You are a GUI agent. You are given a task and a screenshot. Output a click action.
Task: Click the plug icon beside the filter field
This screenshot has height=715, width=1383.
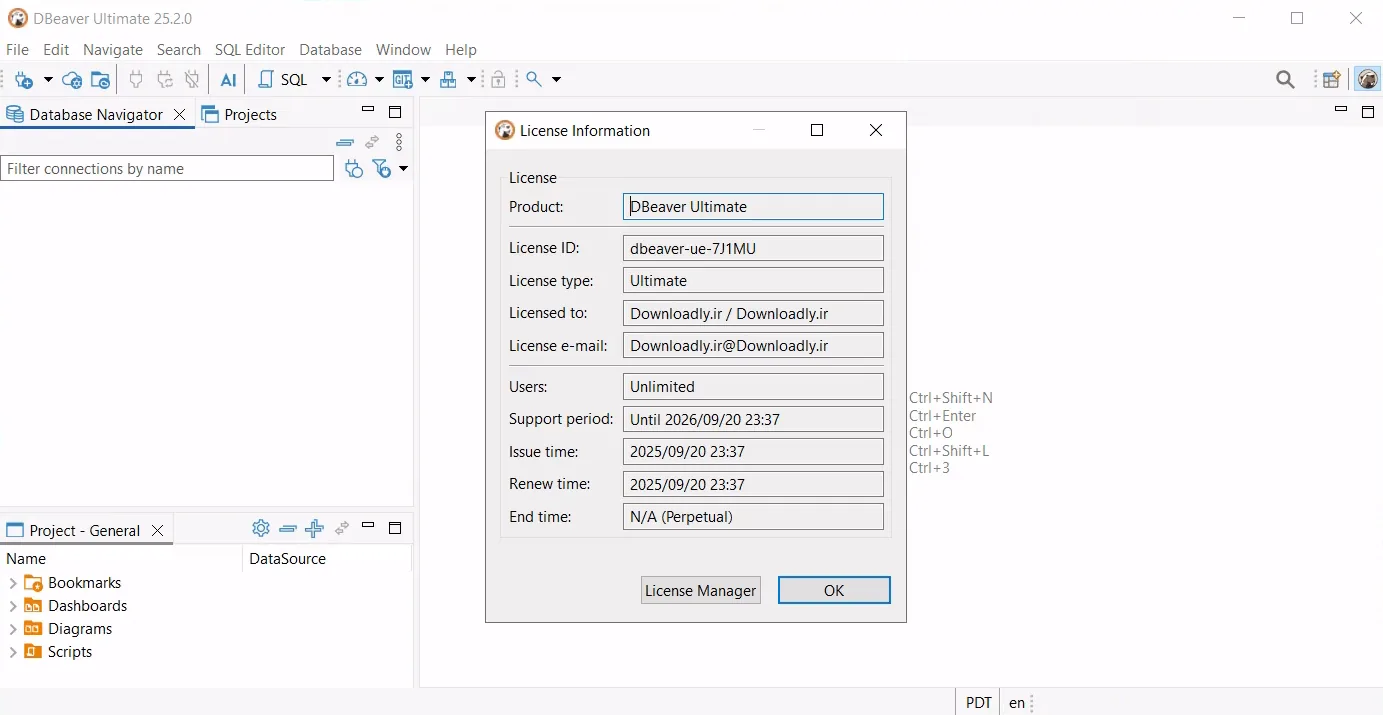click(353, 169)
